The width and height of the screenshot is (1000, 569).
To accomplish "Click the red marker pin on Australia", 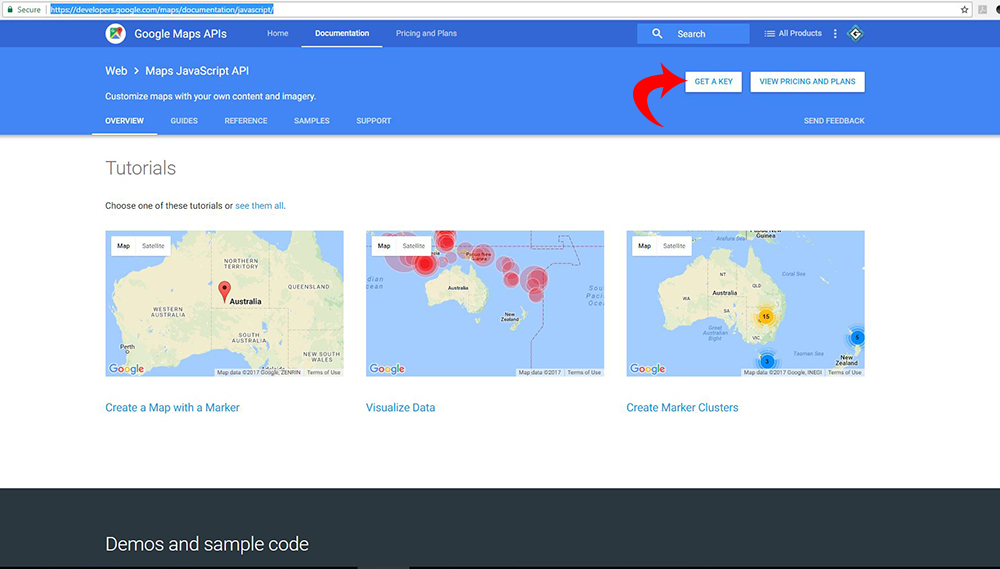I will [x=224, y=291].
